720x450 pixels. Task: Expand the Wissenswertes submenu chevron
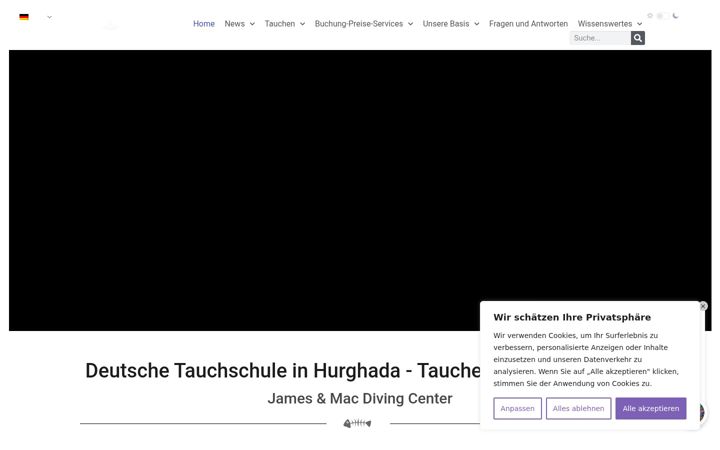point(639,24)
